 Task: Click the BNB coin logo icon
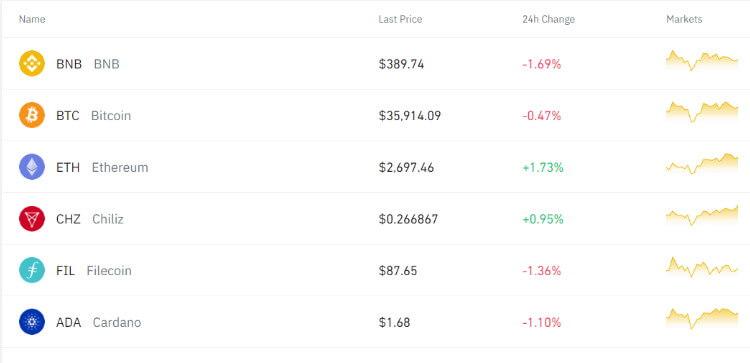click(x=32, y=64)
